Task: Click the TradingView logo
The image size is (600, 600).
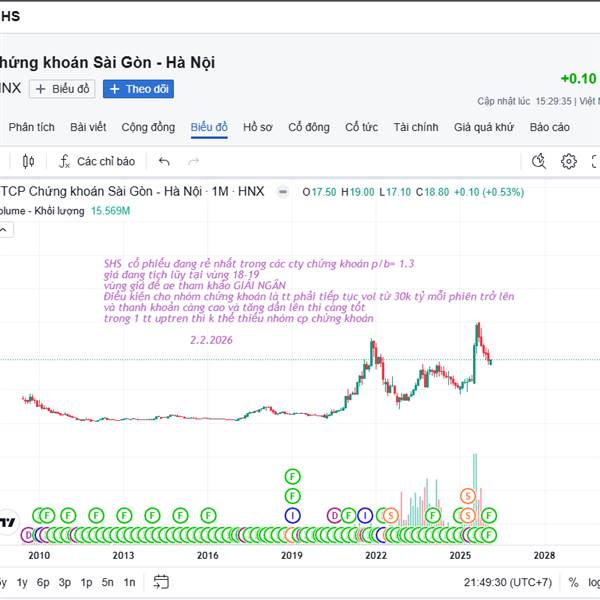Action: pyautogui.click(x=8, y=522)
